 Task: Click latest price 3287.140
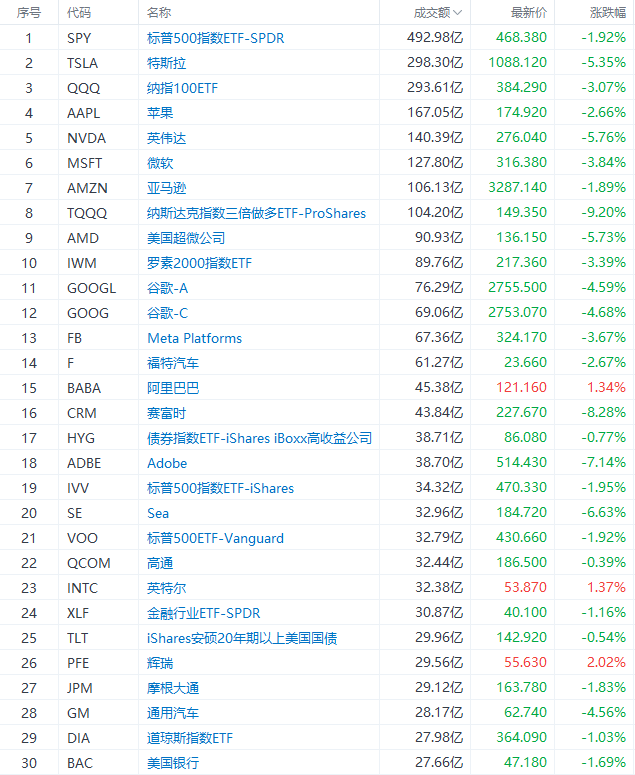click(517, 187)
